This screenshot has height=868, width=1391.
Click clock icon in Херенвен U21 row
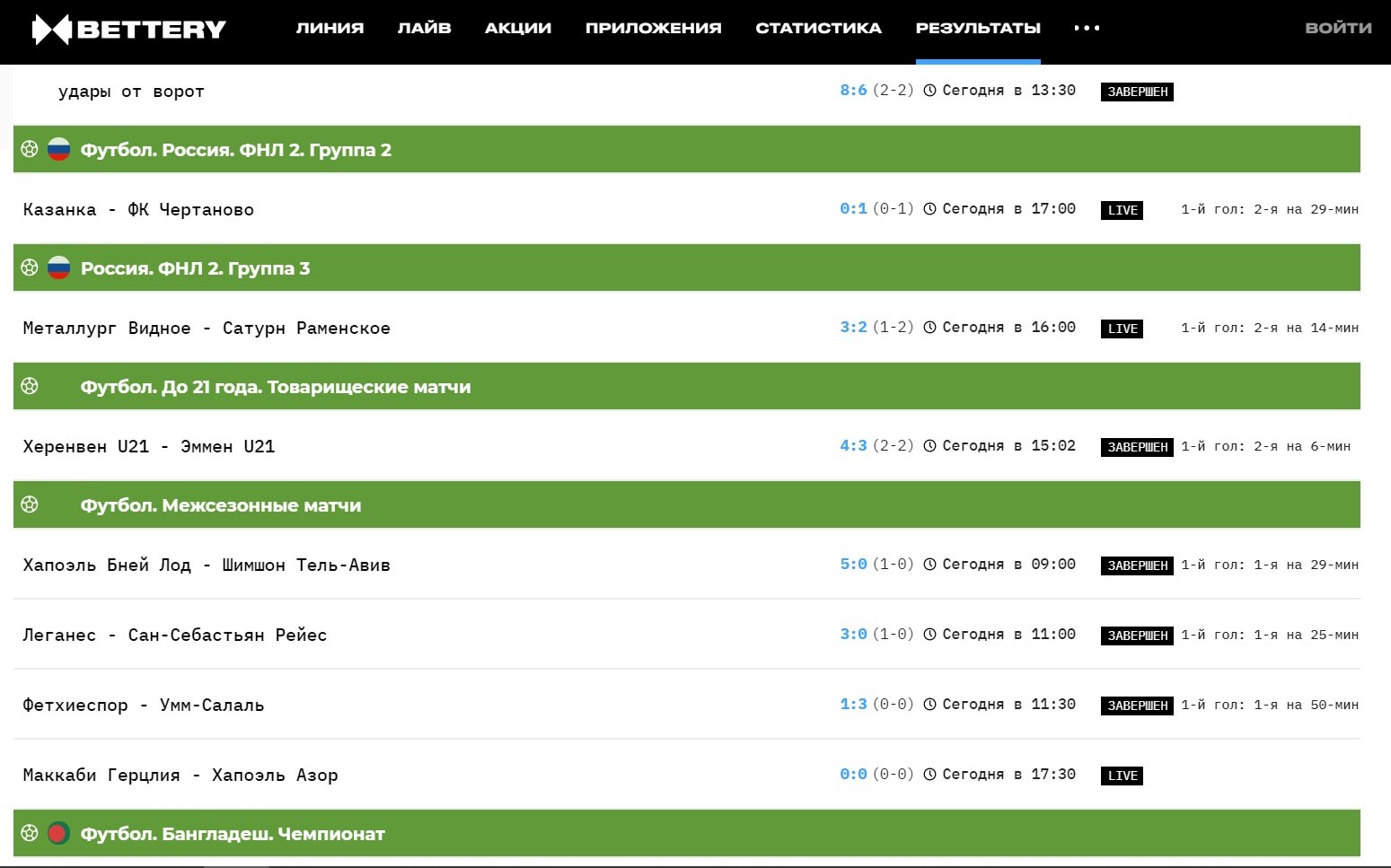point(930,445)
